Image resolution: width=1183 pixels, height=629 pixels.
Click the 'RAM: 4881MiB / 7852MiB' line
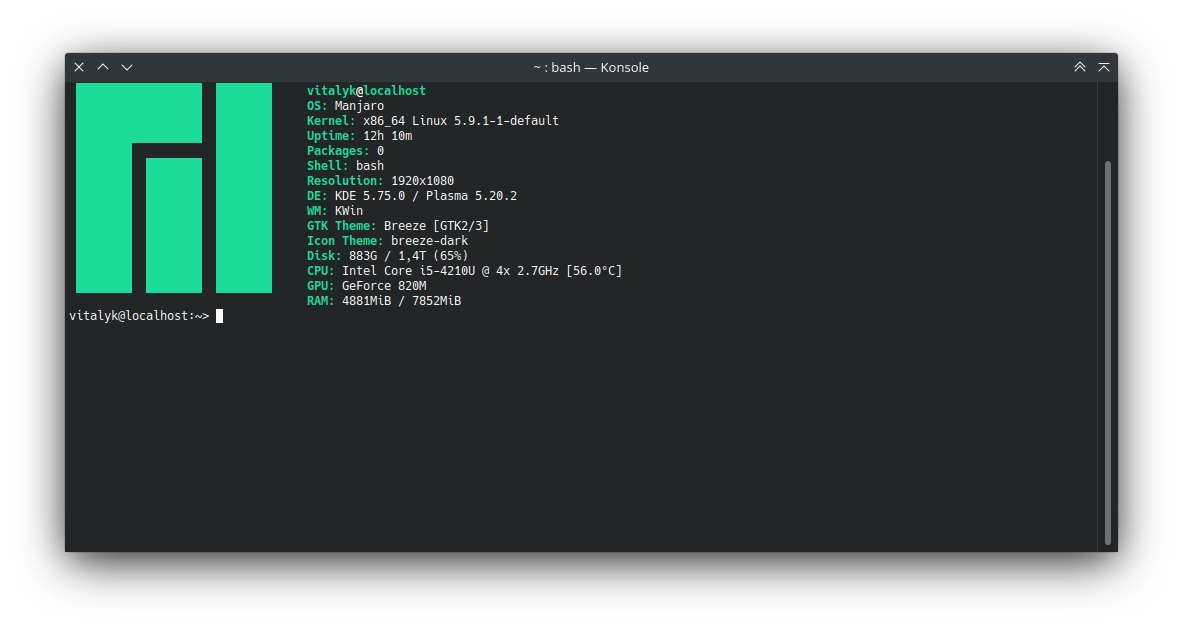383,301
